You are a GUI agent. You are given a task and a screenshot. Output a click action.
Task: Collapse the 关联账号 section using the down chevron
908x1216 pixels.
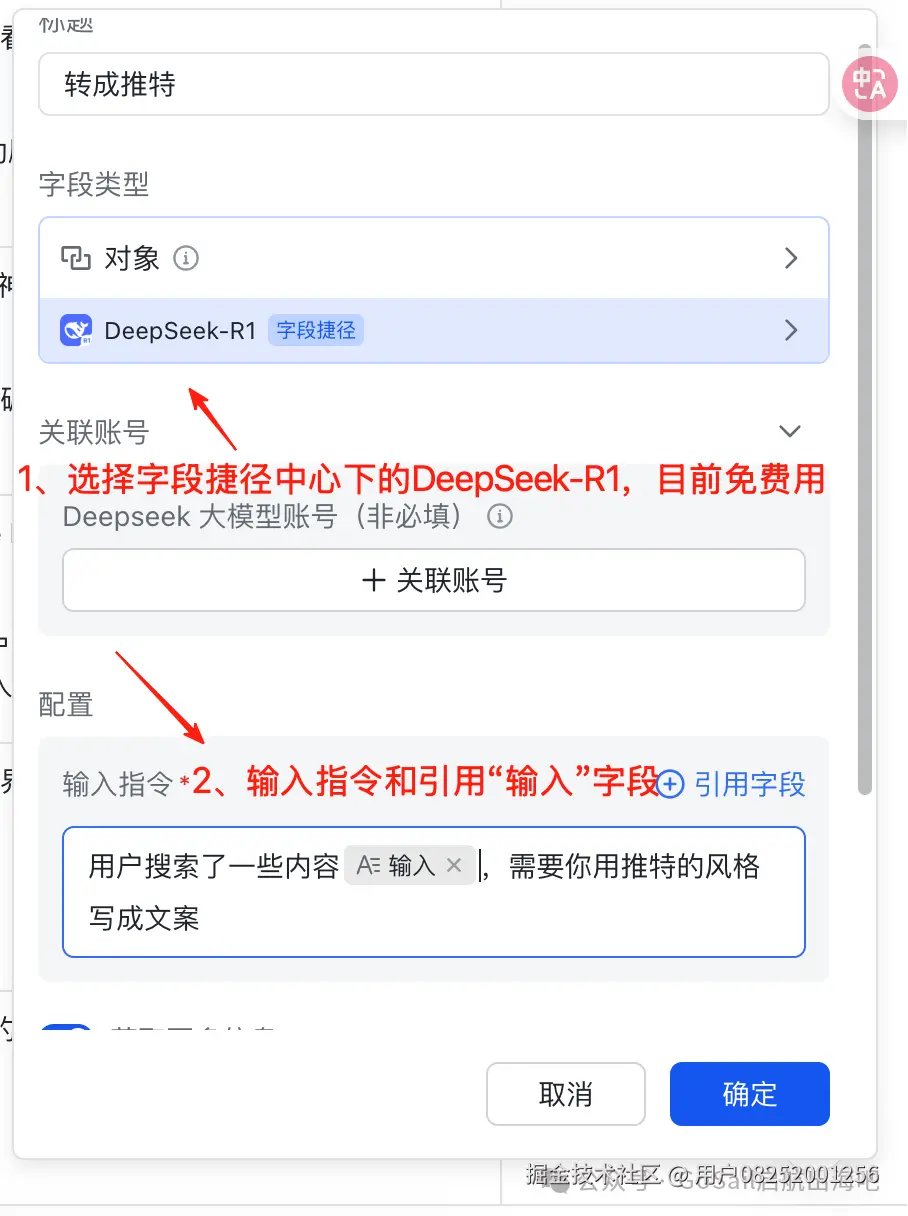tap(790, 431)
